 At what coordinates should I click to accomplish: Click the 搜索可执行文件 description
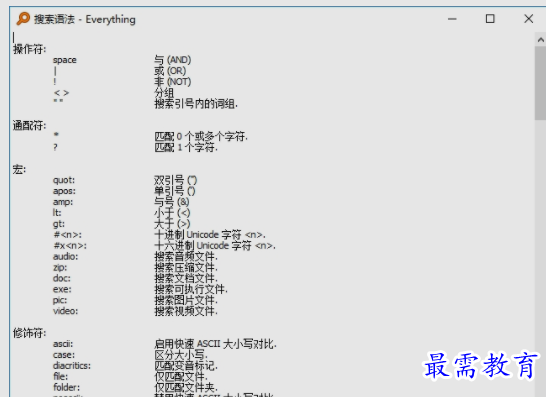pyautogui.click(x=191, y=289)
